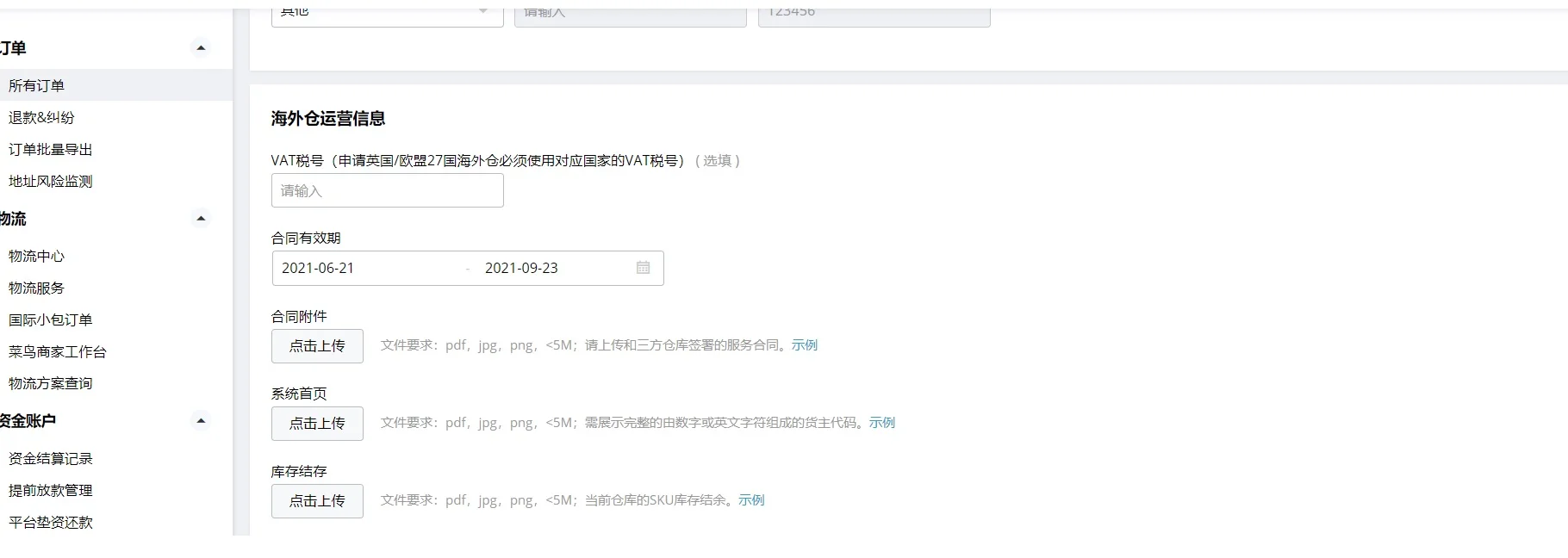1568x558 pixels.
Task: Collapse the 物流 section arrow
Action: click(x=201, y=219)
